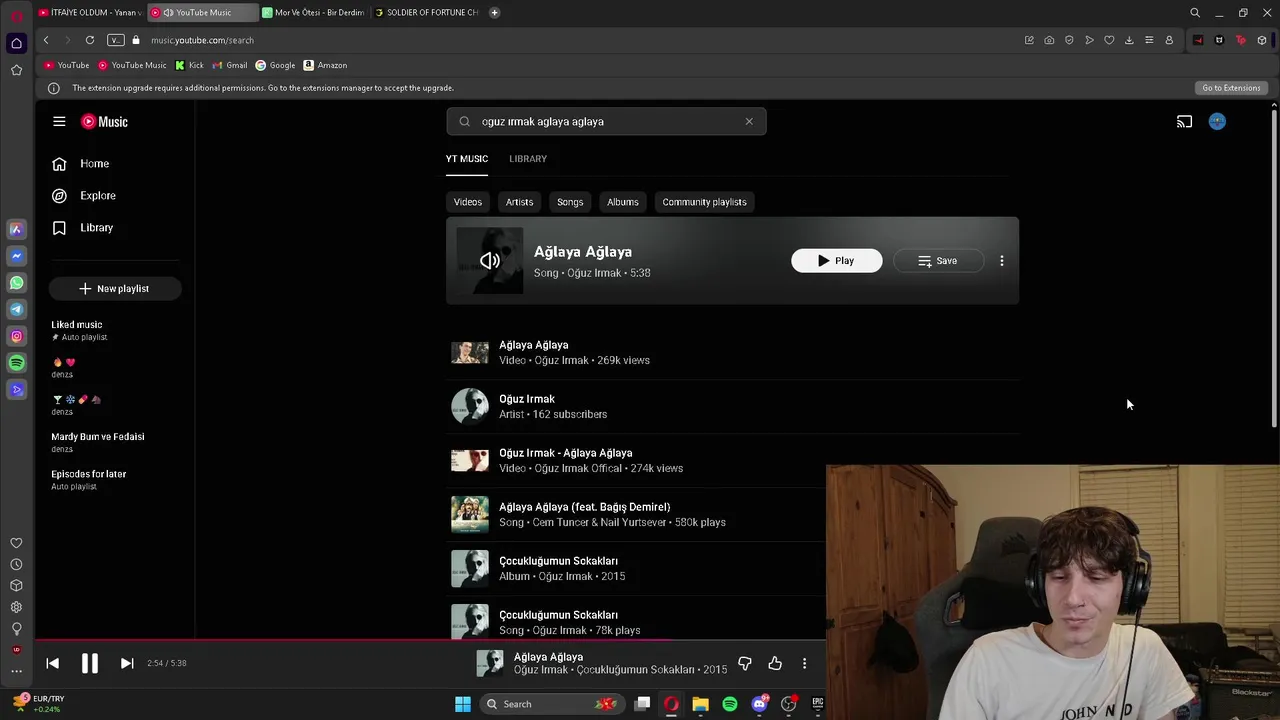The image size is (1280, 720).
Task: Save top result to library
Action: 938,260
